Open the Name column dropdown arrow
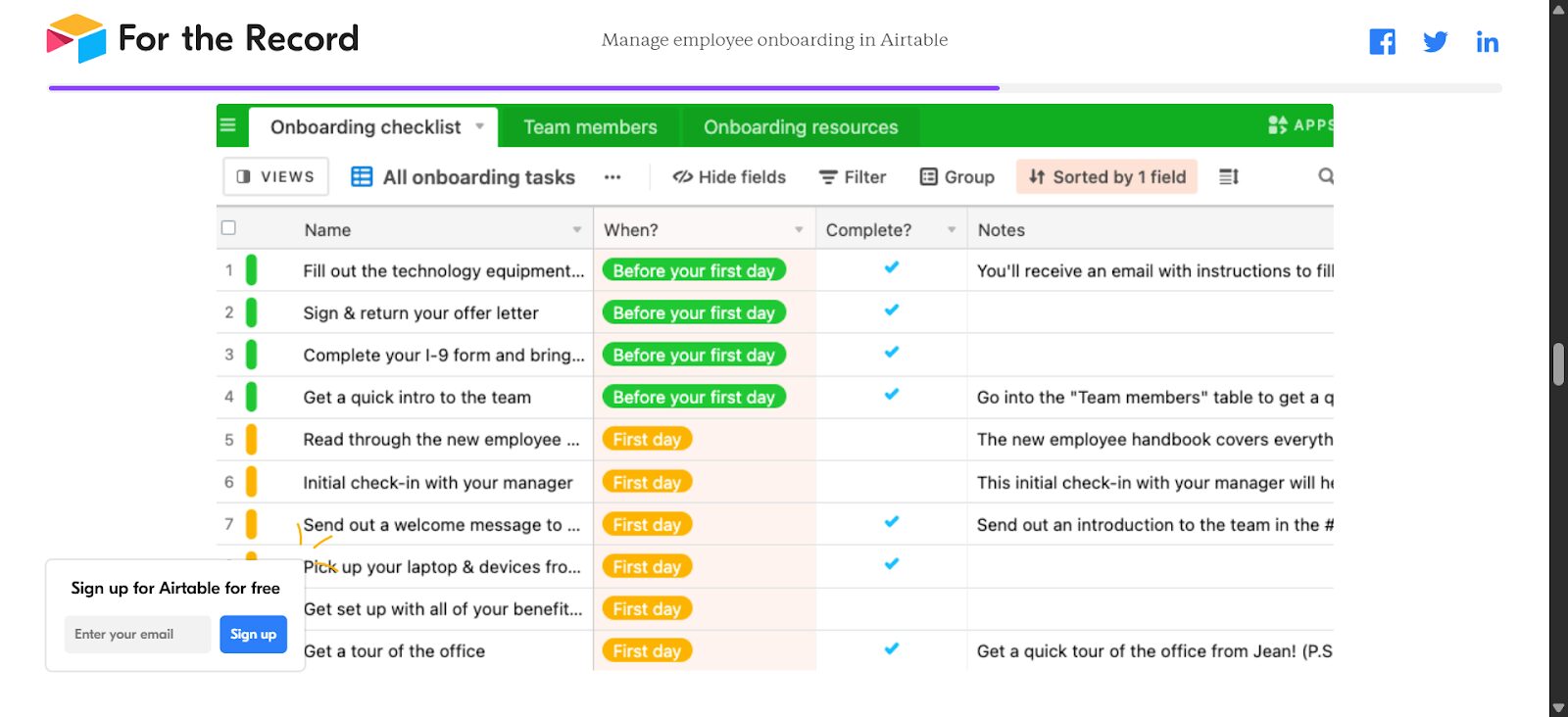Screen dimensions: 1568x717 577,229
